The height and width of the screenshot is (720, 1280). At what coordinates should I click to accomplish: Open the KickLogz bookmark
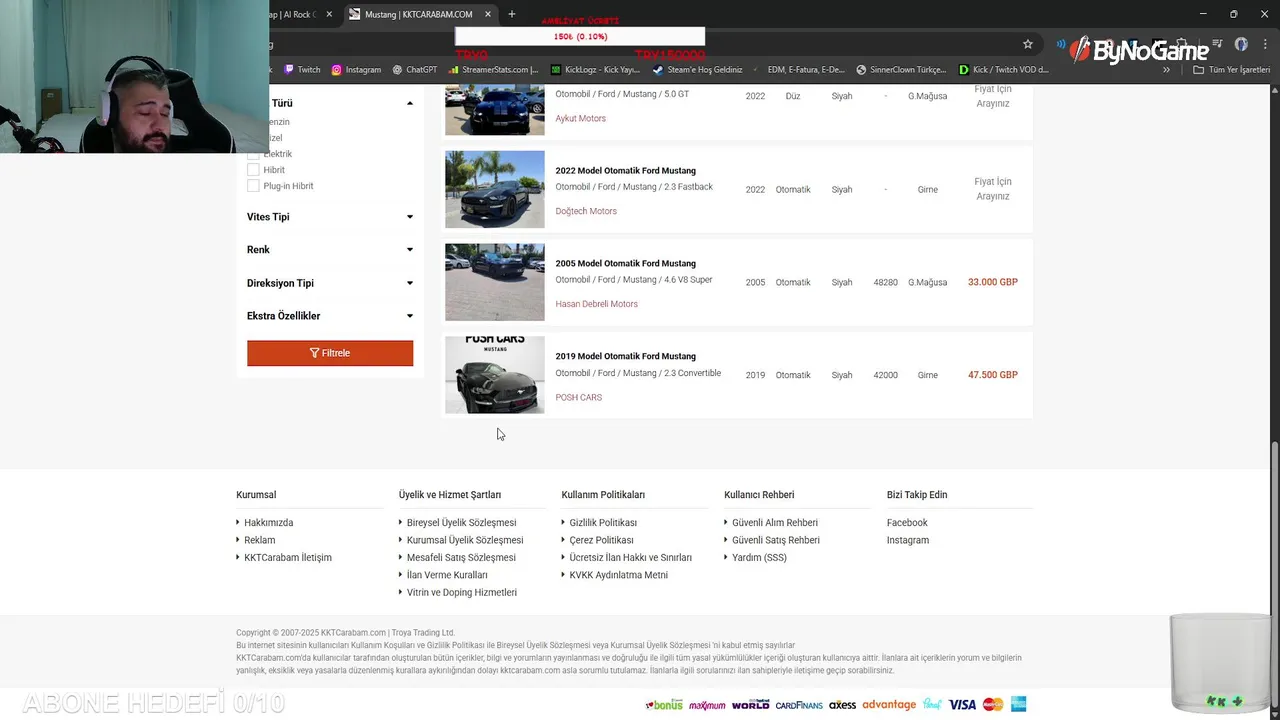[x=595, y=70]
